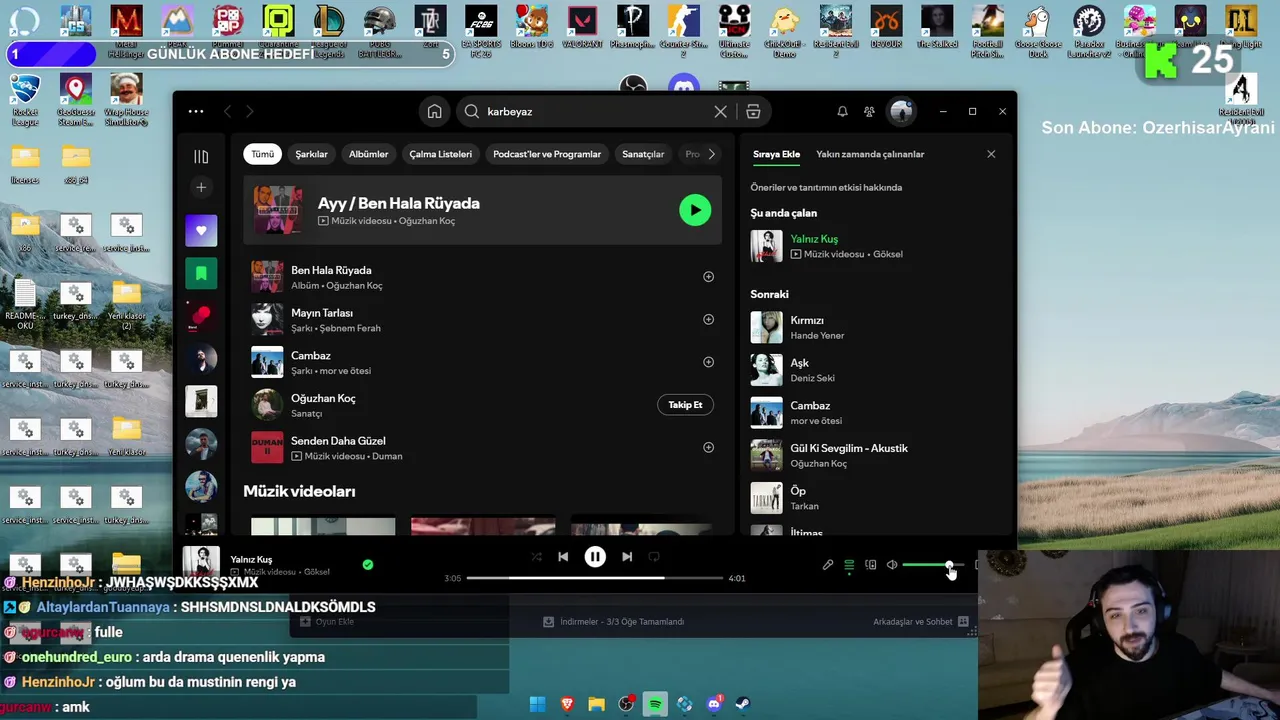1280x720 pixels.
Task: Toggle the queue list icon
Action: (849, 565)
